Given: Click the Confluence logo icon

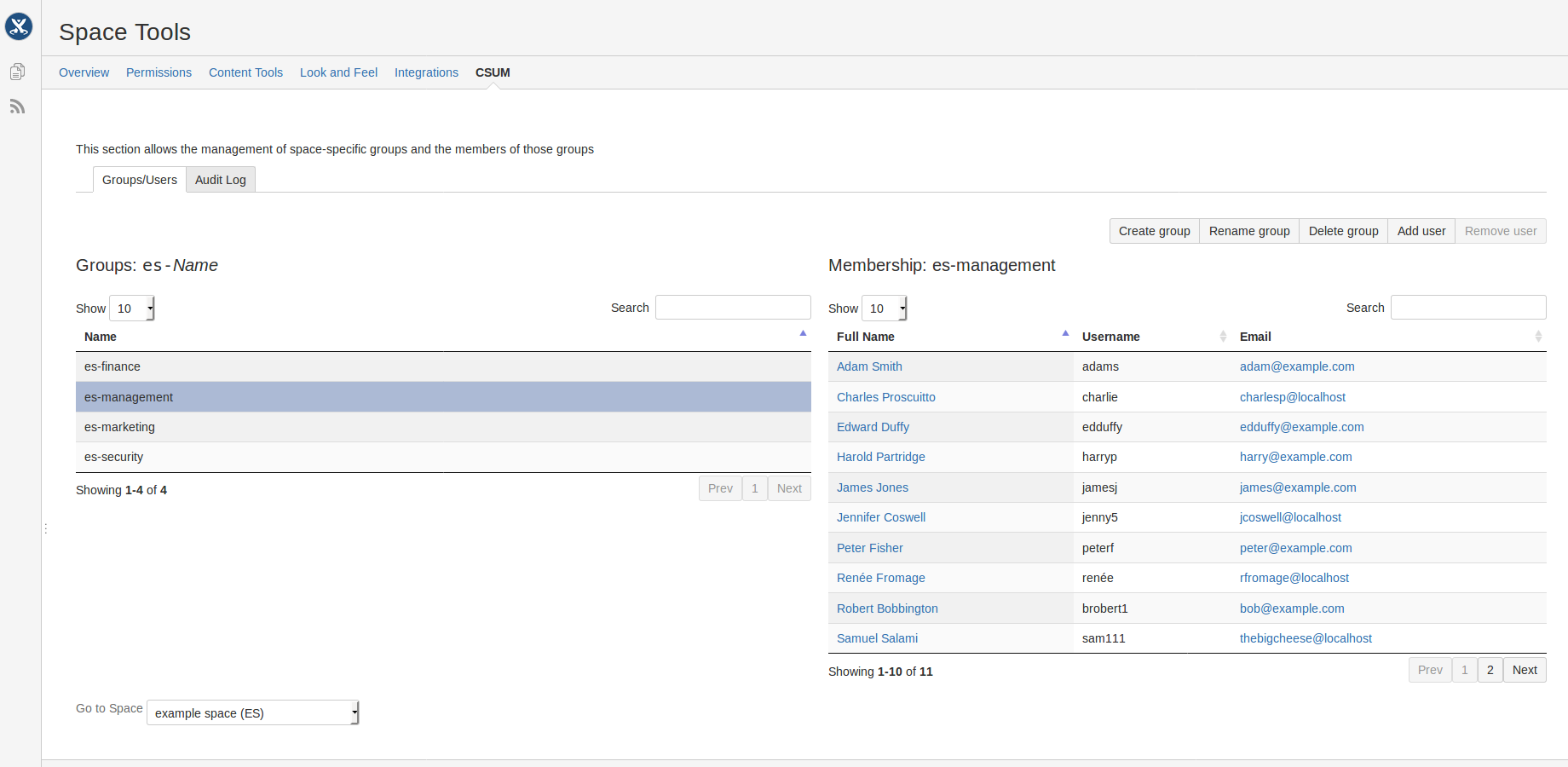Looking at the screenshot, I should 19,26.
